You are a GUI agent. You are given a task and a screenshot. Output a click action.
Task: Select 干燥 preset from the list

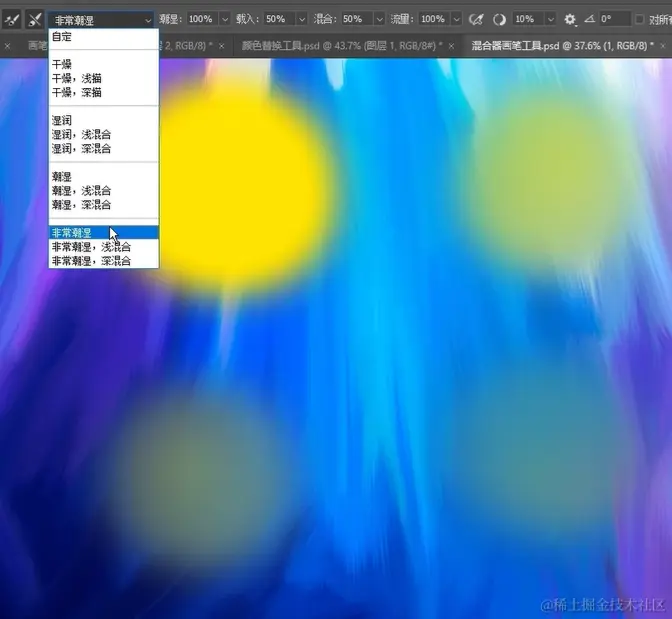click(104, 64)
